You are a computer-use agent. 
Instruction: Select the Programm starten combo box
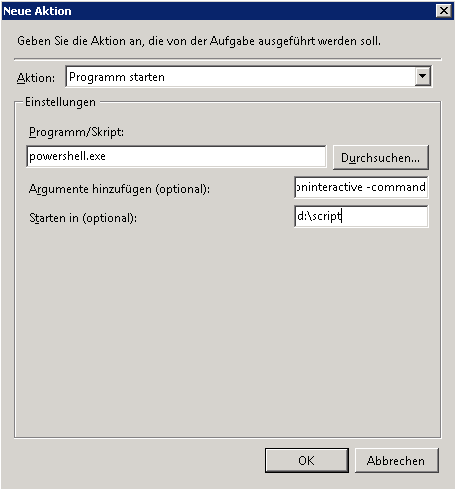[249, 77]
